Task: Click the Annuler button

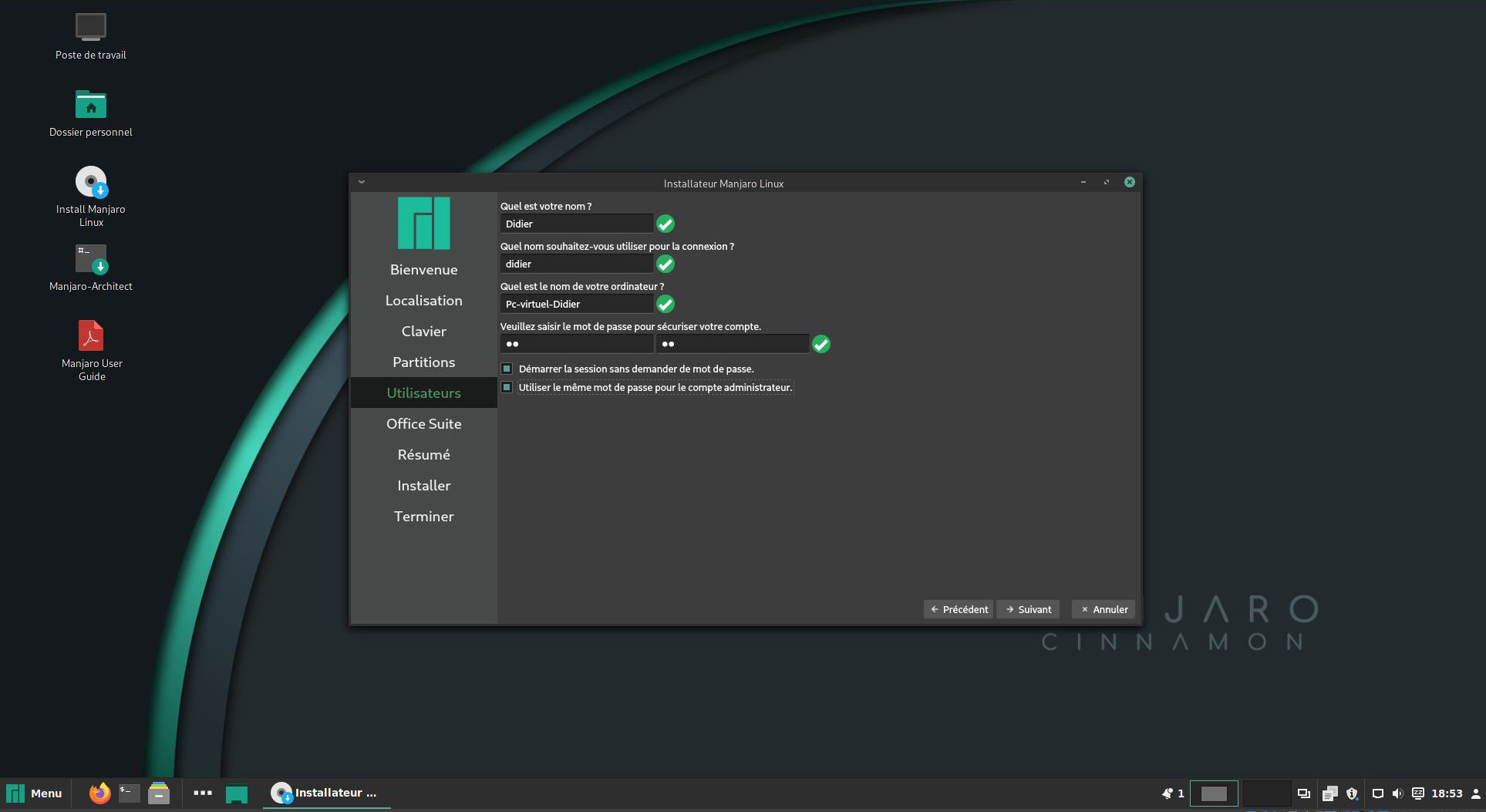Action: coord(1104,609)
